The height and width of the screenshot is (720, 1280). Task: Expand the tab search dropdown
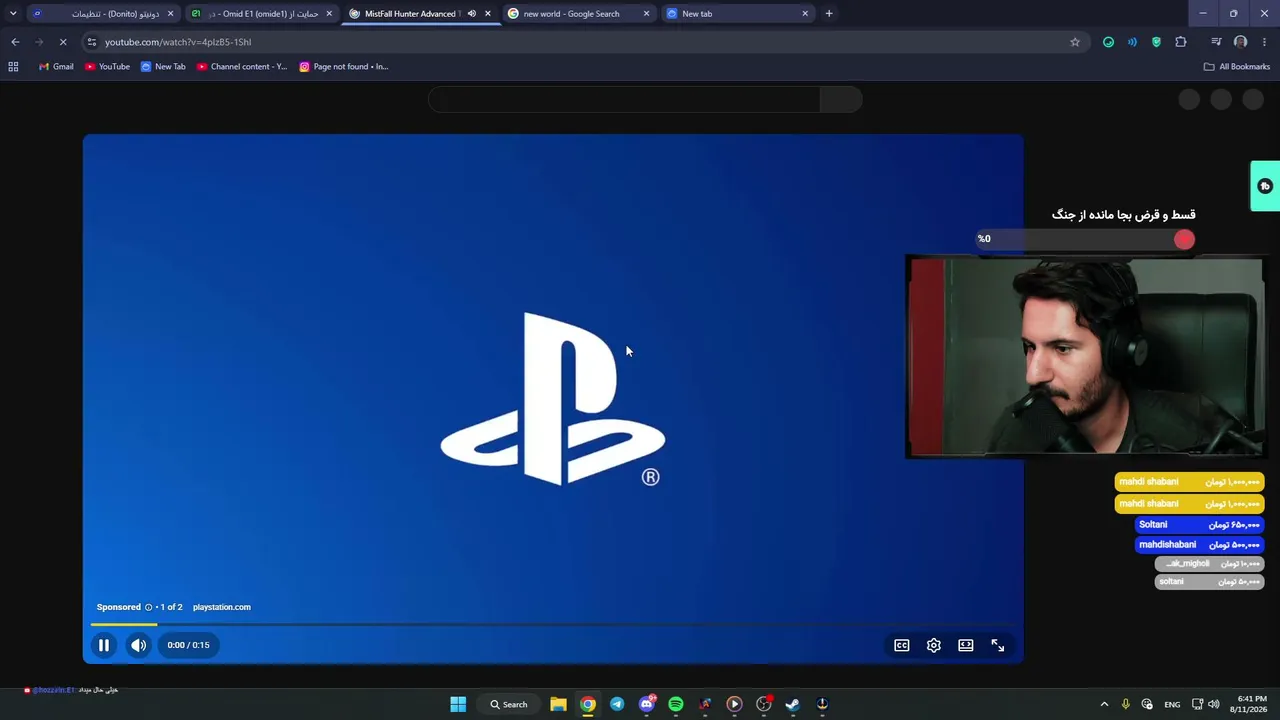click(13, 14)
